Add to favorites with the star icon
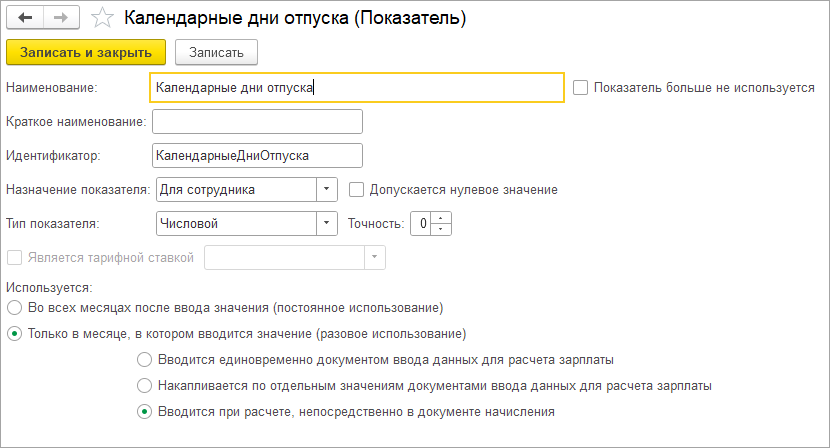Viewport: 830px width, 448px height. click(x=102, y=18)
